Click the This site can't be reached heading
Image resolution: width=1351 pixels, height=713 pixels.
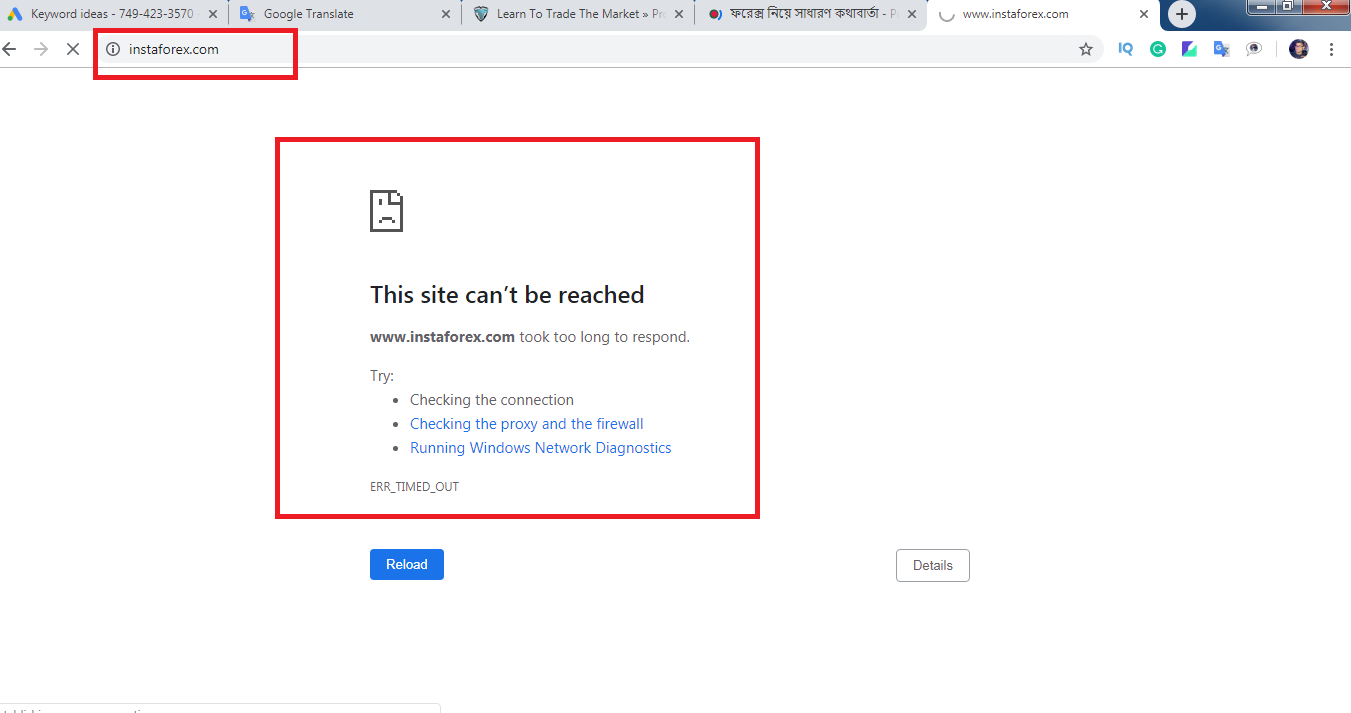(507, 295)
